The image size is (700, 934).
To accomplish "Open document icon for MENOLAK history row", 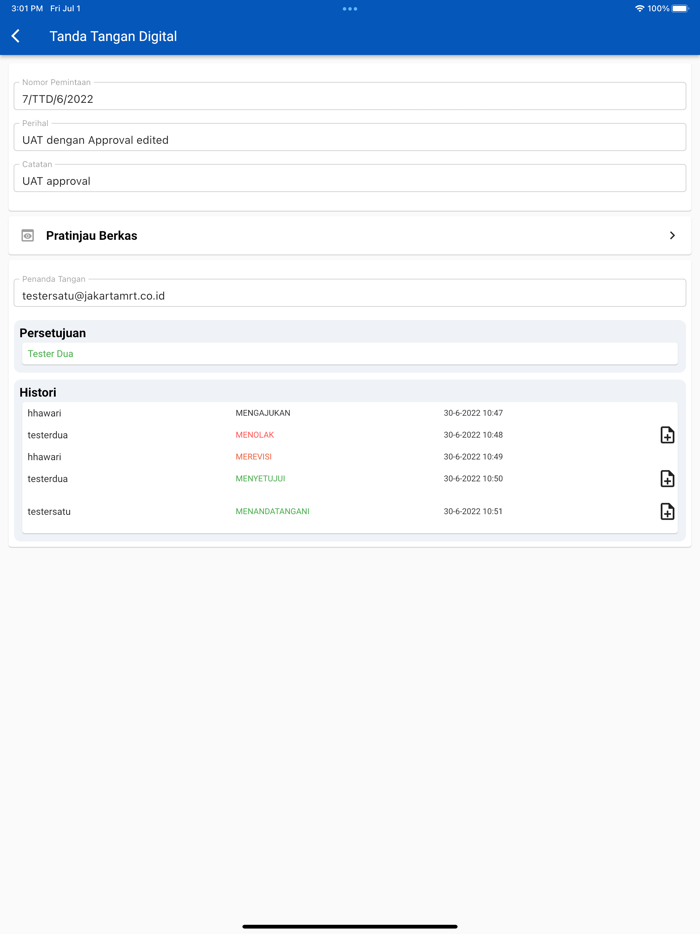I will click(667, 435).
